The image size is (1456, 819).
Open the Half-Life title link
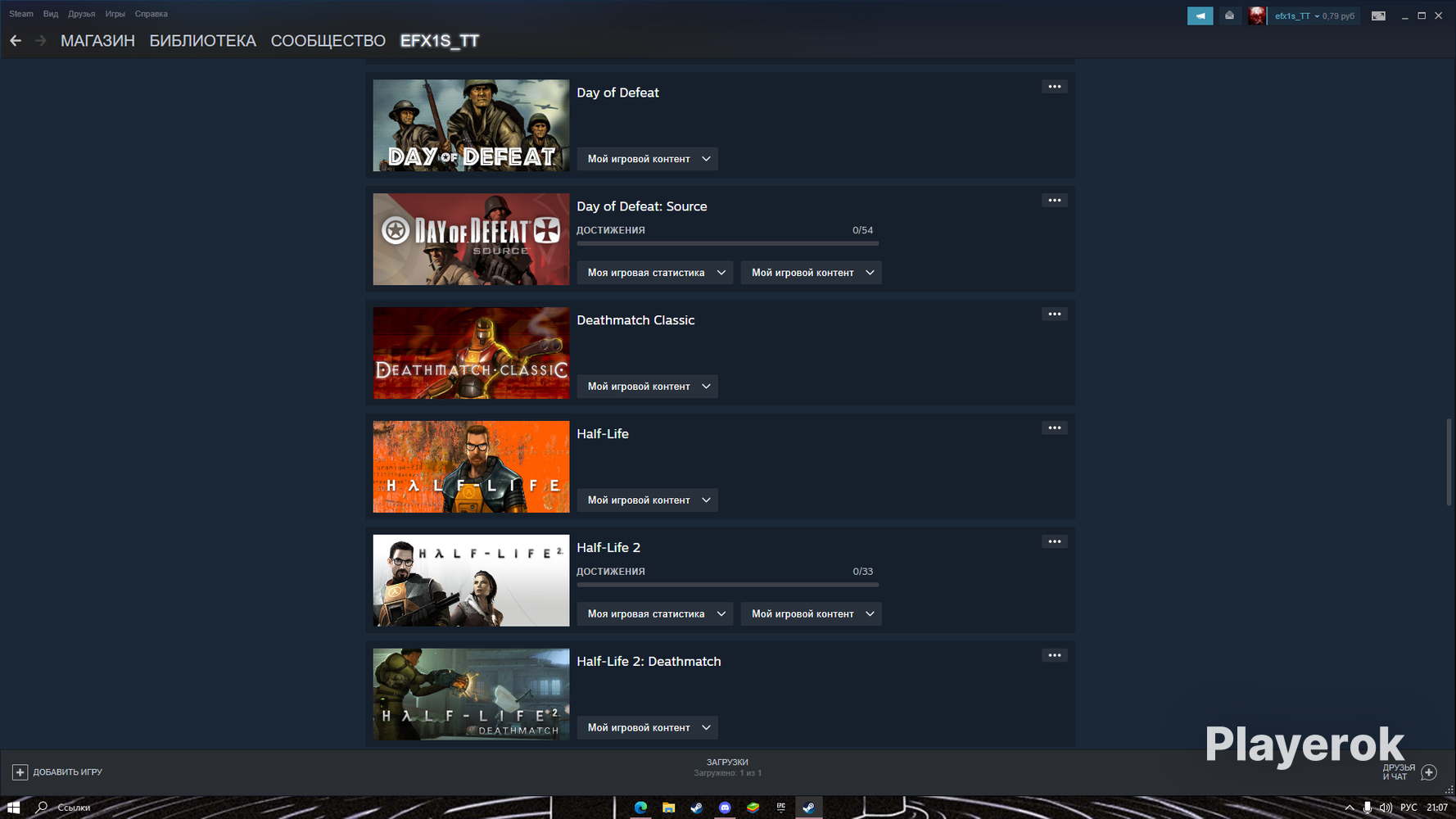[x=603, y=434]
